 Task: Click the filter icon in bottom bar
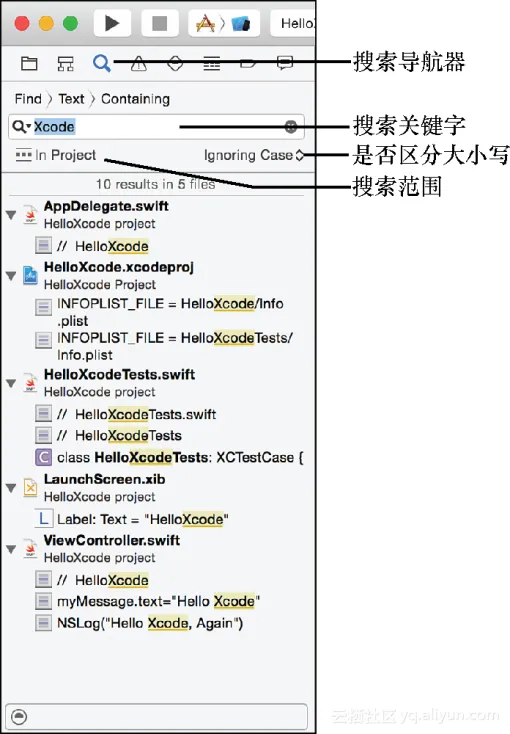pyautogui.click(x=19, y=716)
